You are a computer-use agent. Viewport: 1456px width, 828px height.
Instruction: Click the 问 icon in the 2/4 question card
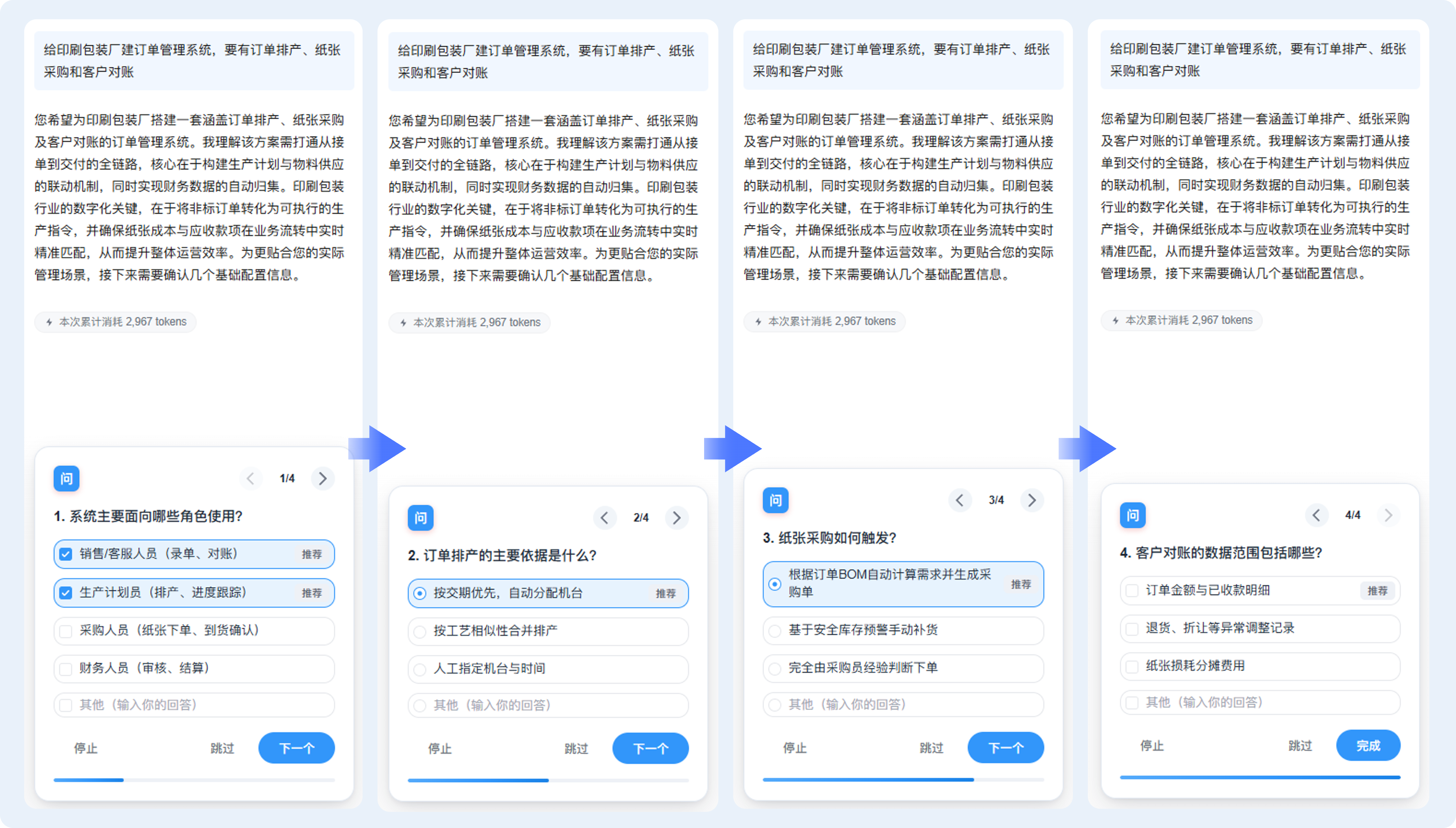click(x=420, y=518)
